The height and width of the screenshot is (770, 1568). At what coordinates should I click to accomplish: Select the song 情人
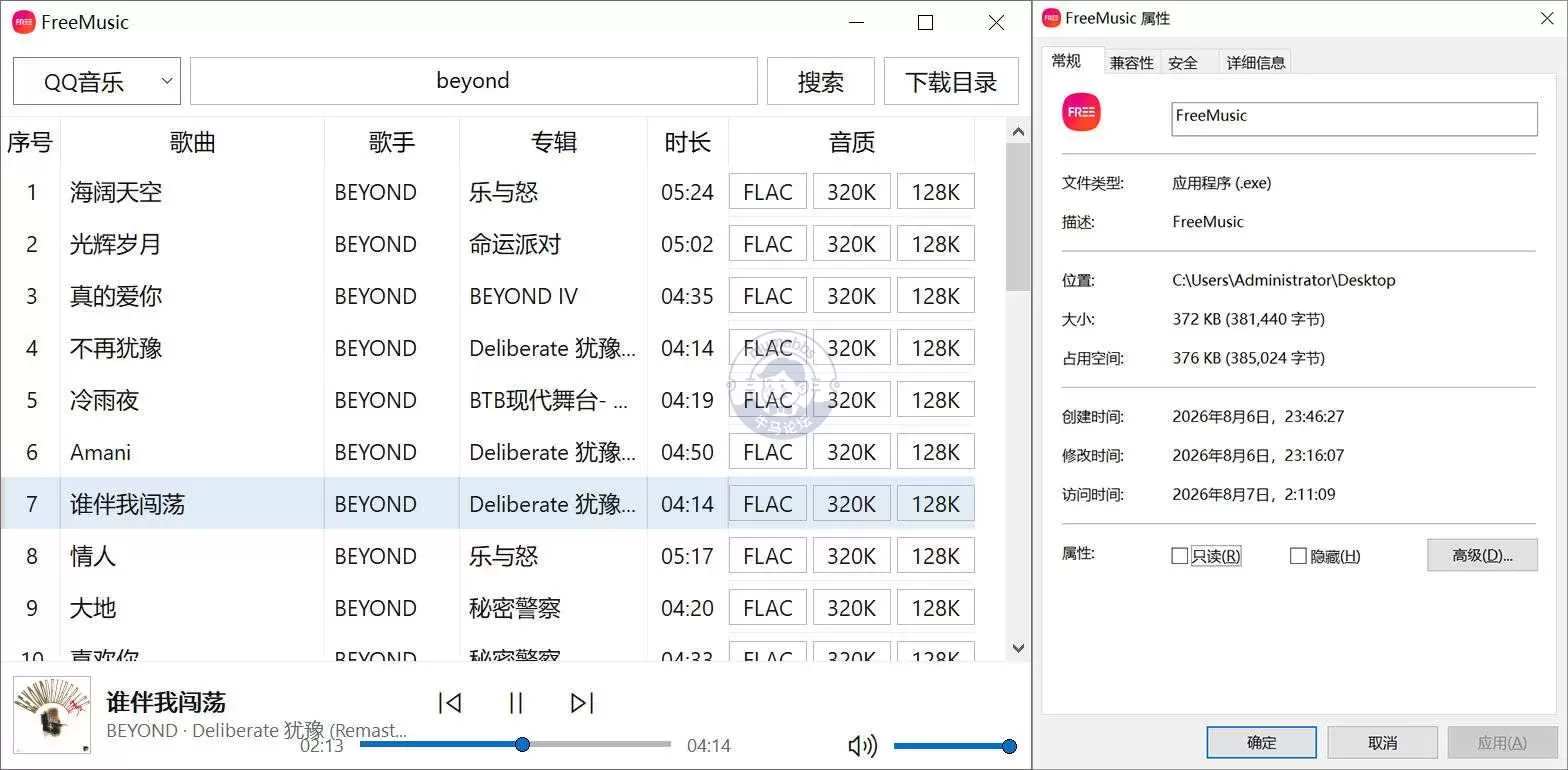coord(93,556)
